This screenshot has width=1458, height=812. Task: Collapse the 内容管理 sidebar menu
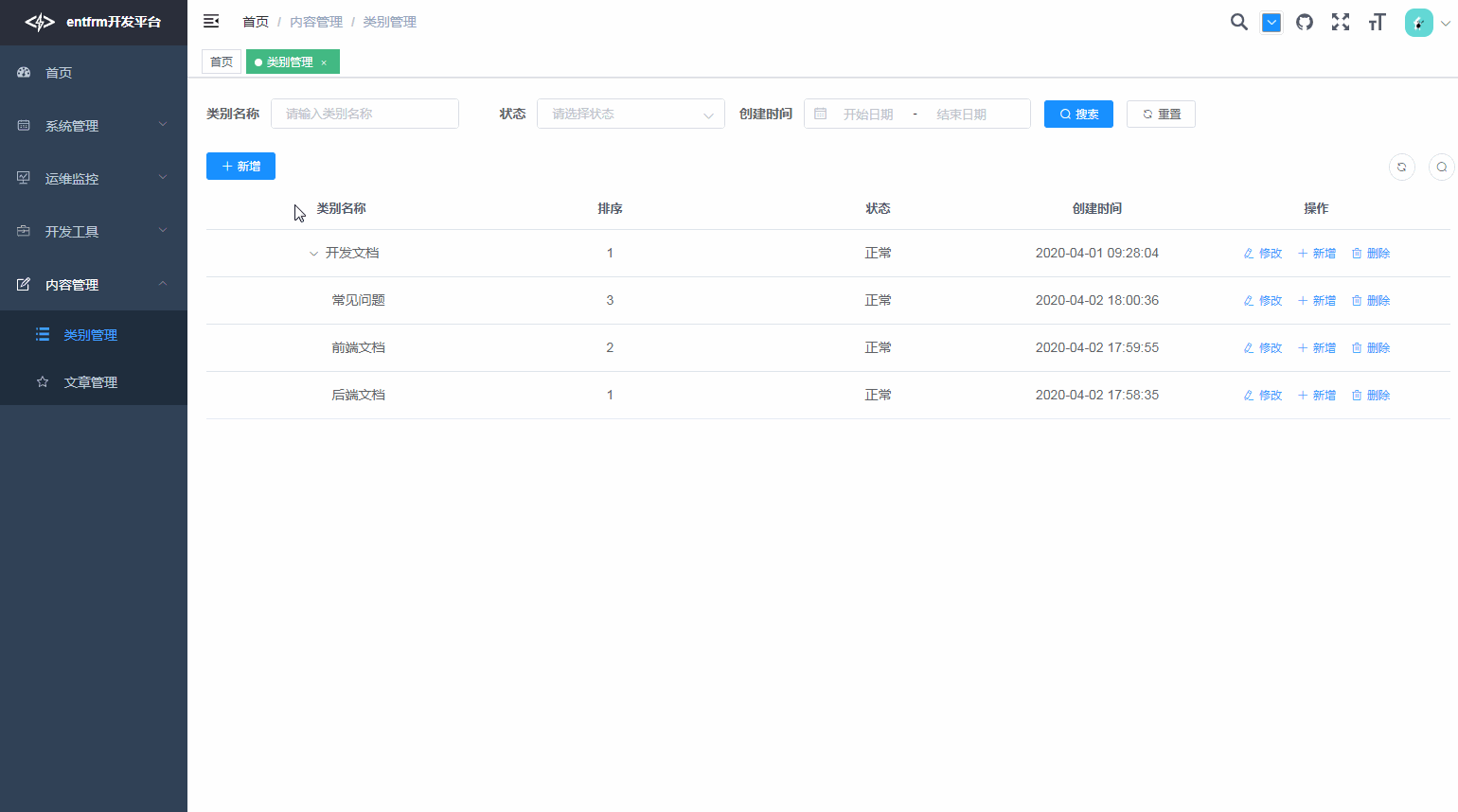click(x=94, y=284)
